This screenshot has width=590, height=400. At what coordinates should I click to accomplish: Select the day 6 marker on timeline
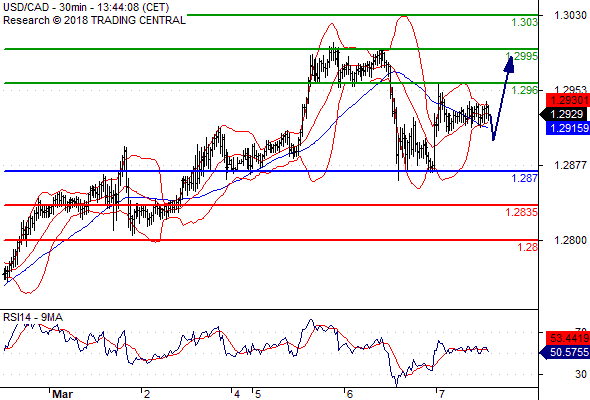pyautogui.click(x=350, y=394)
